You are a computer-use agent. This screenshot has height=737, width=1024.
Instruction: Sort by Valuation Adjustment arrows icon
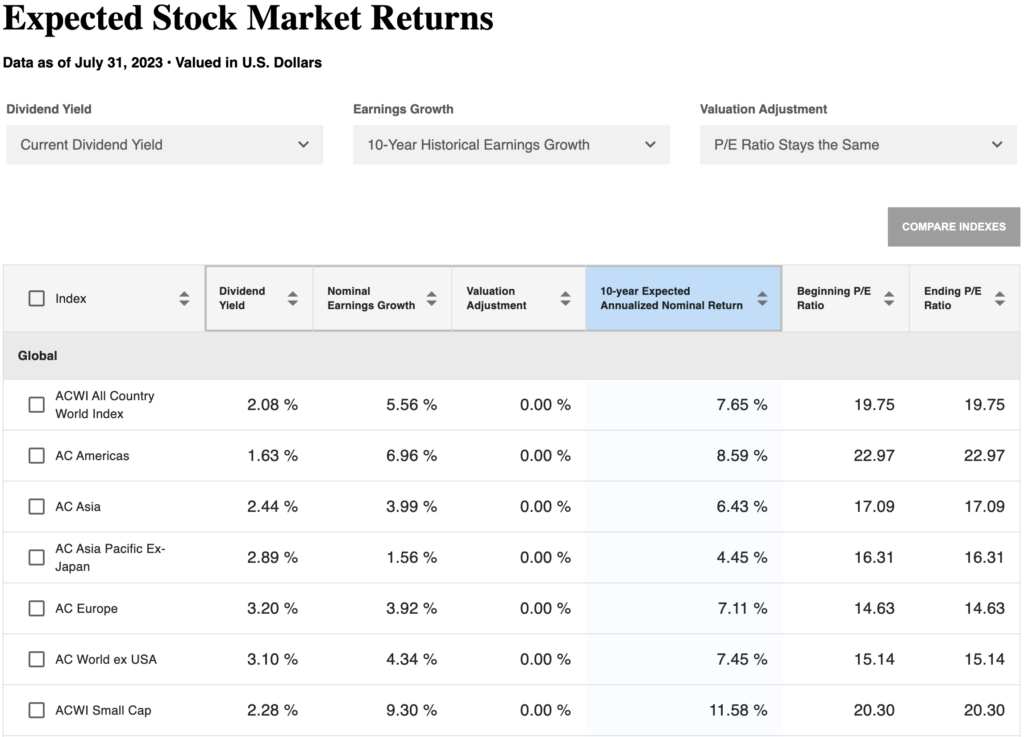566,298
